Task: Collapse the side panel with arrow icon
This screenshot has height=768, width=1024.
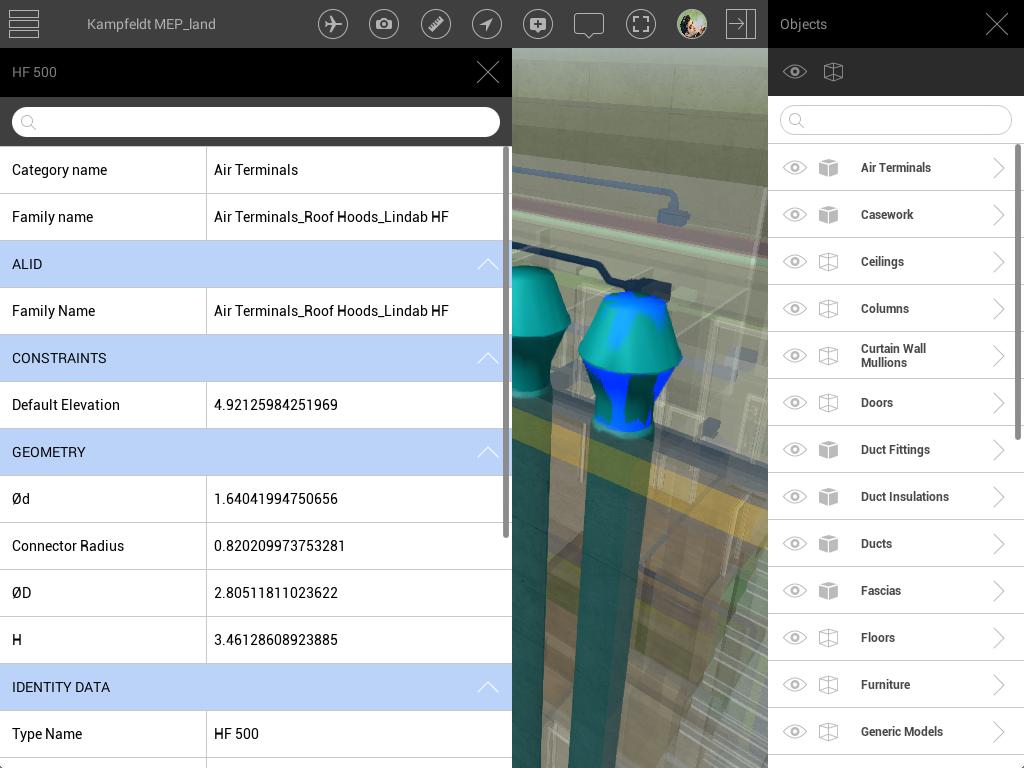Action: click(741, 24)
